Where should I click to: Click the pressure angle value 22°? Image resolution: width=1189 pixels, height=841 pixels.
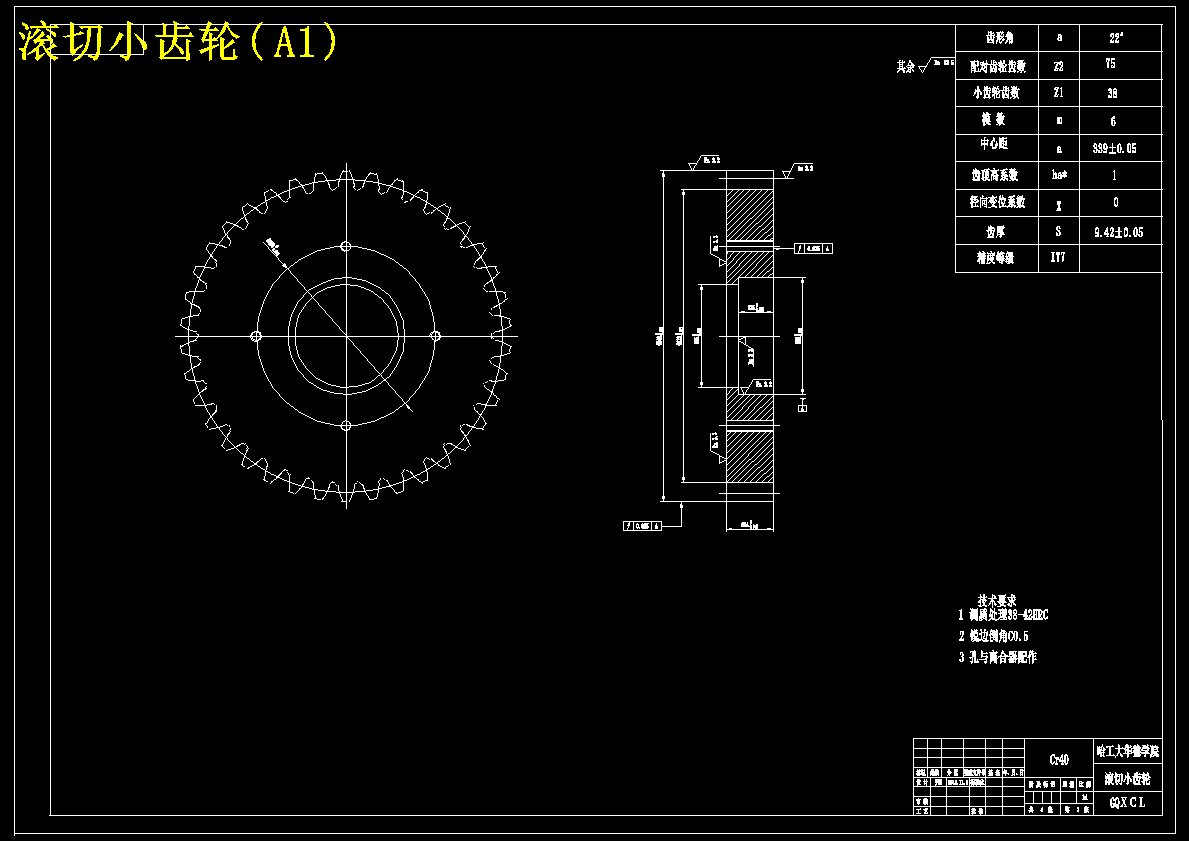tap(1115, 38)
